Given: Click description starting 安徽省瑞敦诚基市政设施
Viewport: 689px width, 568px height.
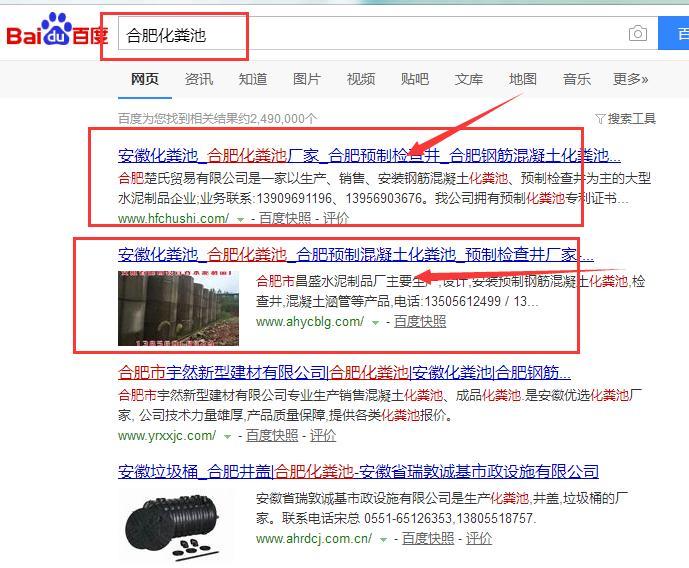Looking at the screenshot, I should [x=442, y=508].
